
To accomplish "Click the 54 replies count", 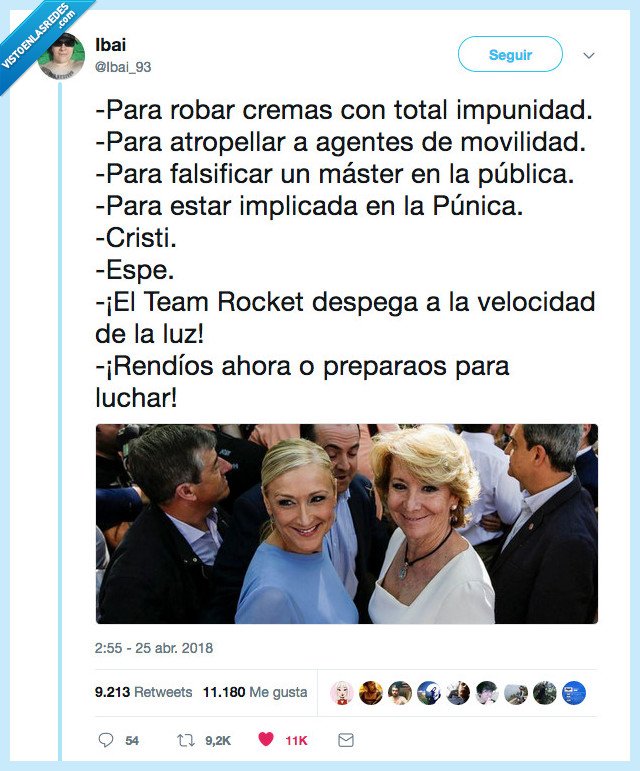I will (132, 740).
